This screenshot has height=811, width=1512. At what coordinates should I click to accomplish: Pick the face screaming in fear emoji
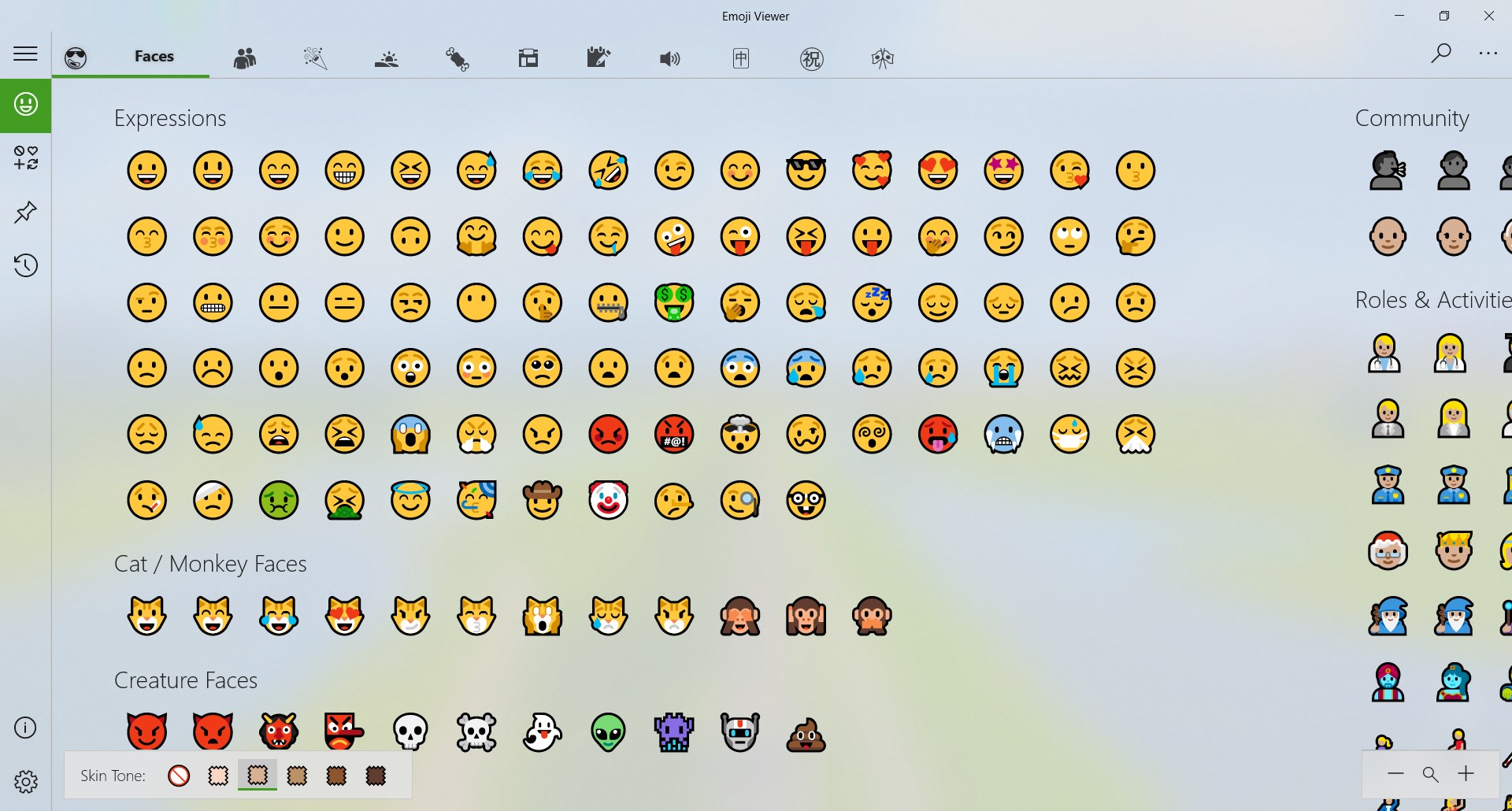tap(411, 434)
